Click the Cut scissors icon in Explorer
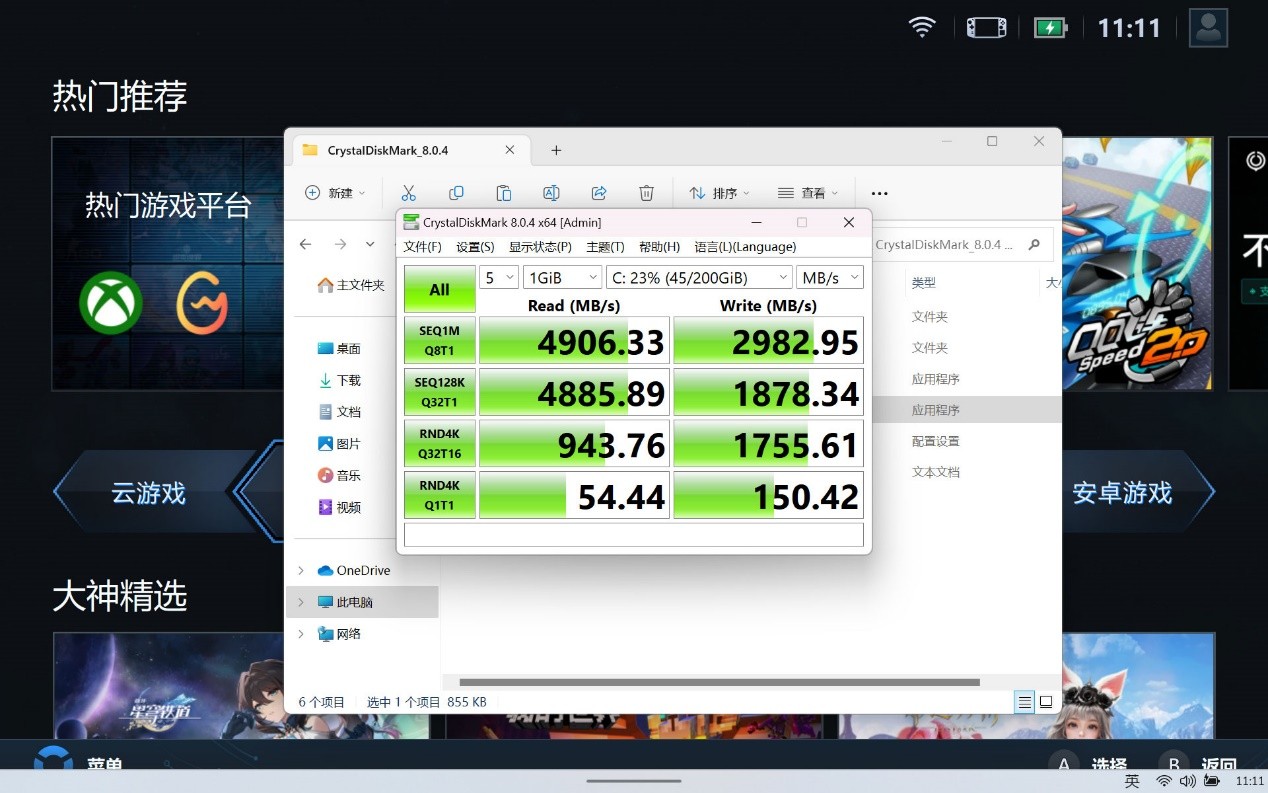Image resolution: width=1268 pixels, height=793 pixels. click(408, 193)
